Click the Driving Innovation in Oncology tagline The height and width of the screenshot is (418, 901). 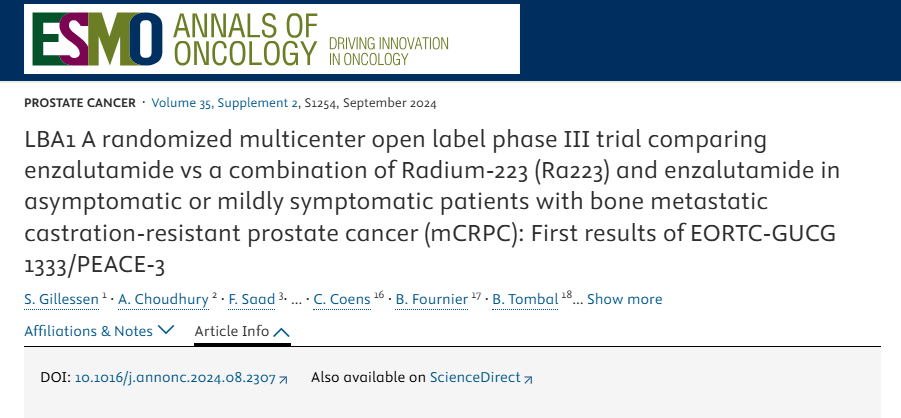click(388, 51)
